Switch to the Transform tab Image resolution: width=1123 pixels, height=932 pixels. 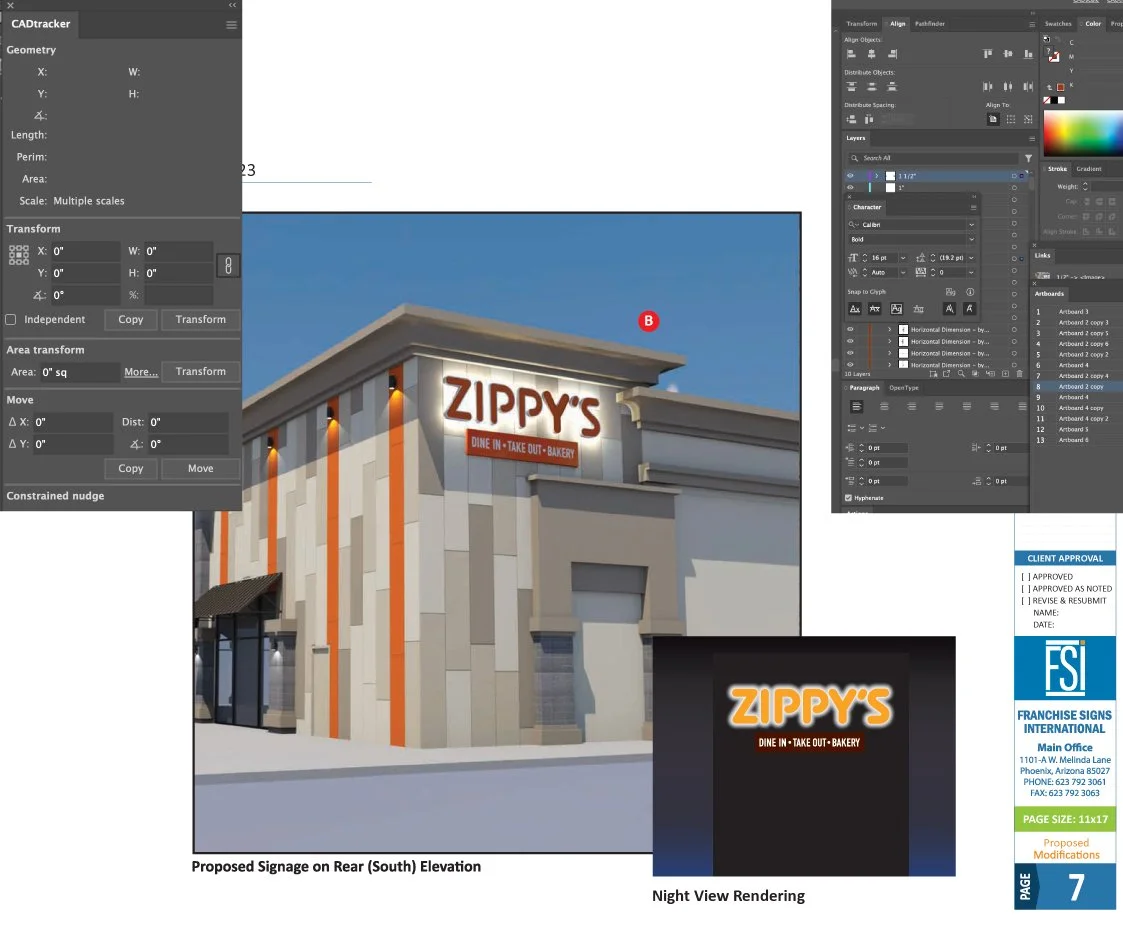tap(862, 24)
